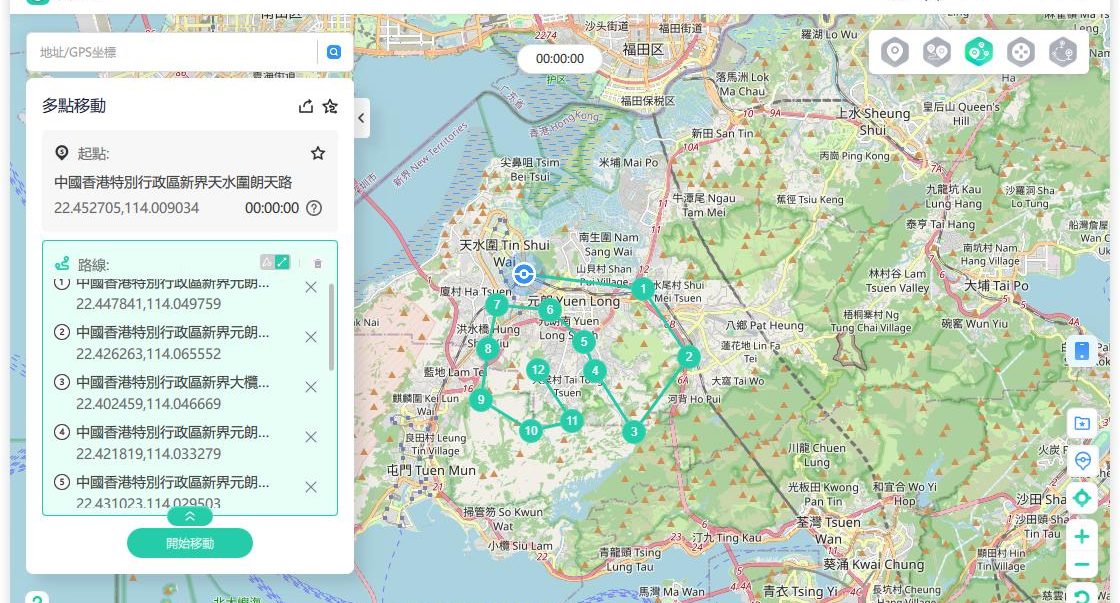
Task: Select the jump teleport mode icon
Action: point(1062,52)
